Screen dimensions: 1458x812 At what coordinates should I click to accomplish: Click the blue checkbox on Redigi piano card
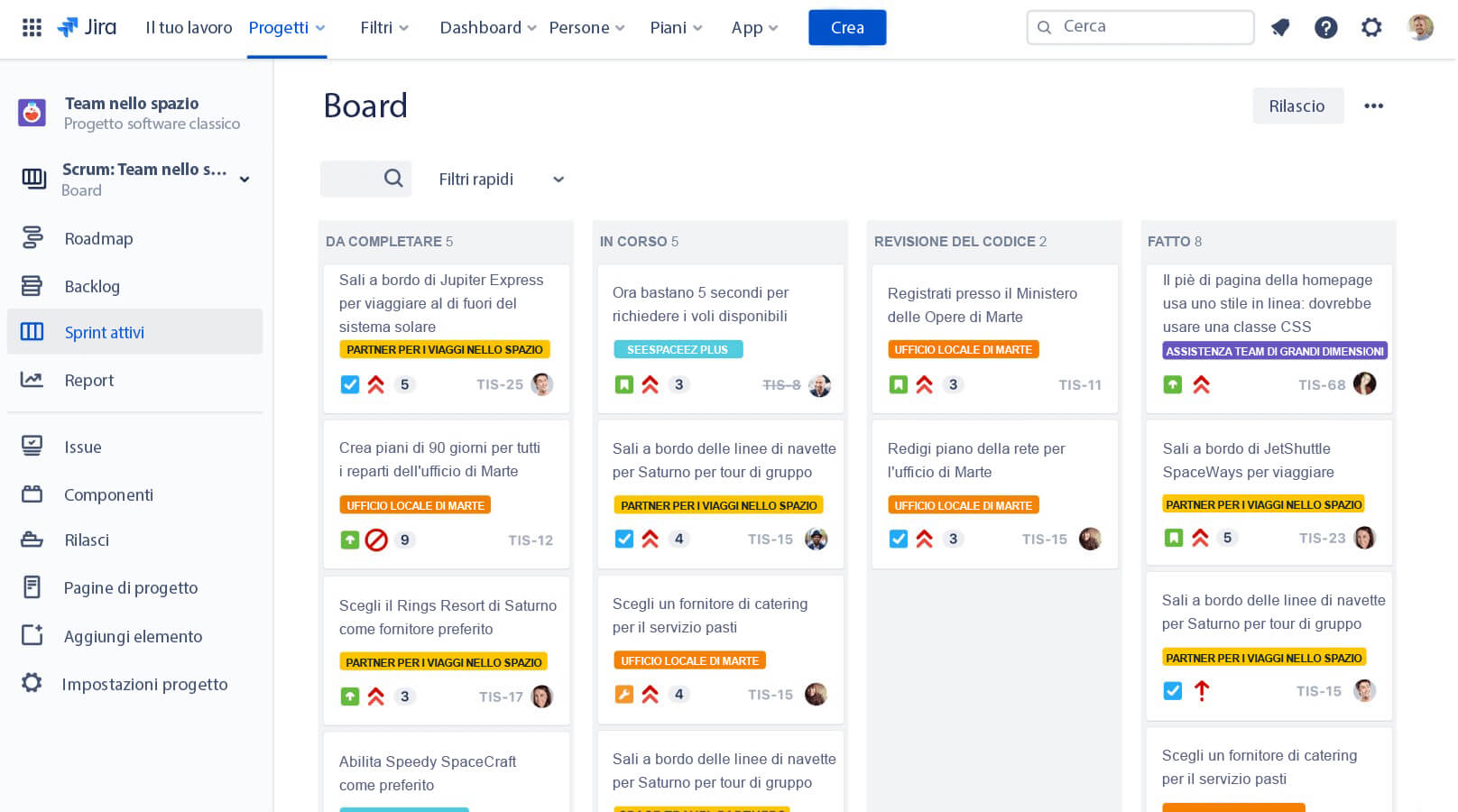pos(899,540)
